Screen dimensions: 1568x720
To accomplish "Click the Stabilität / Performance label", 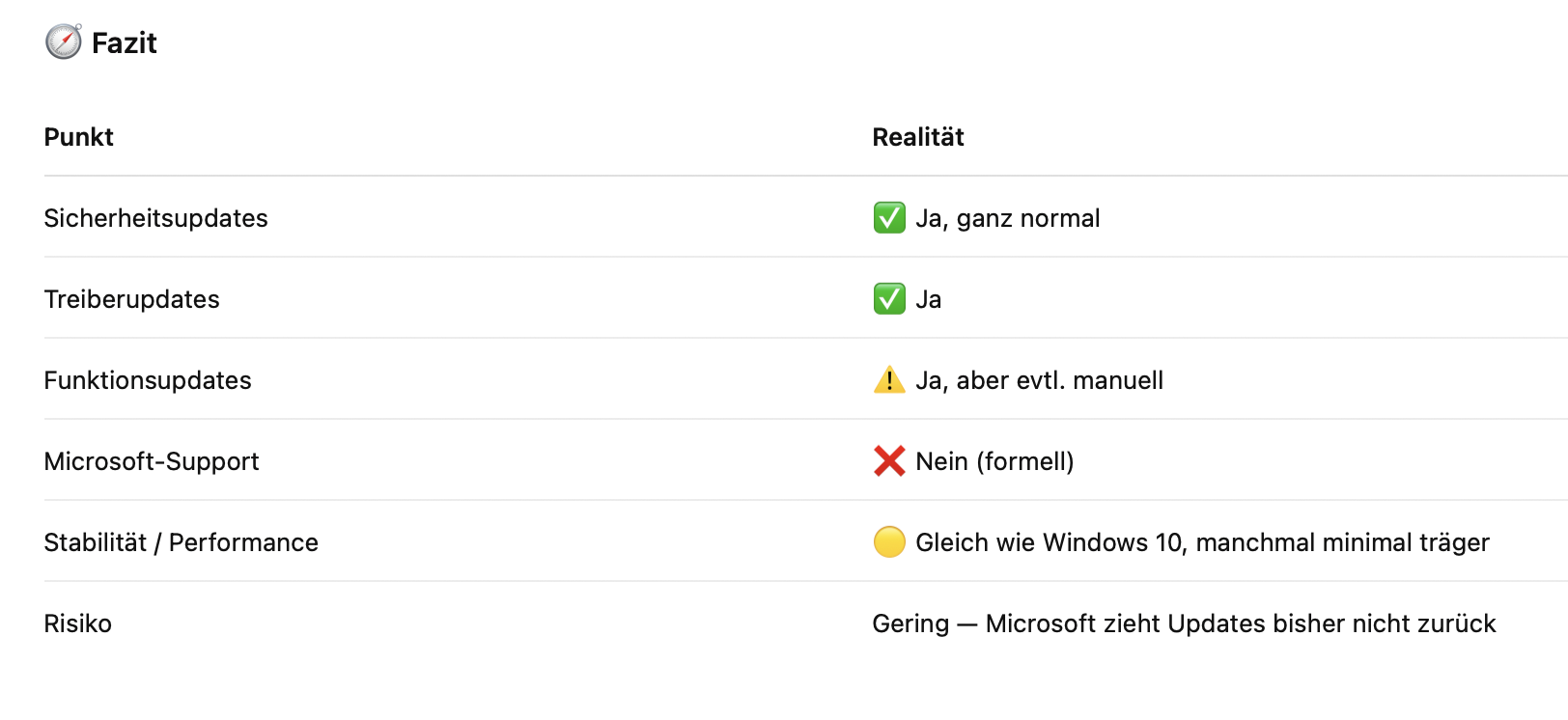I will pos(182,542).
